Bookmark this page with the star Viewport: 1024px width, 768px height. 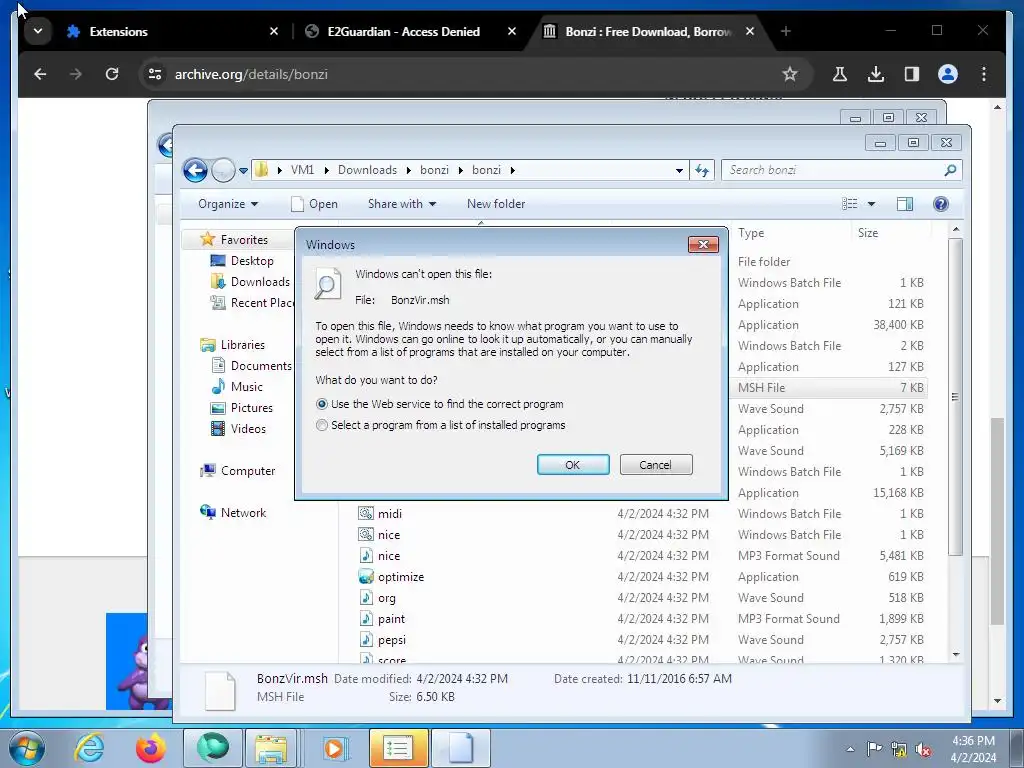click(x=790, y=74)
